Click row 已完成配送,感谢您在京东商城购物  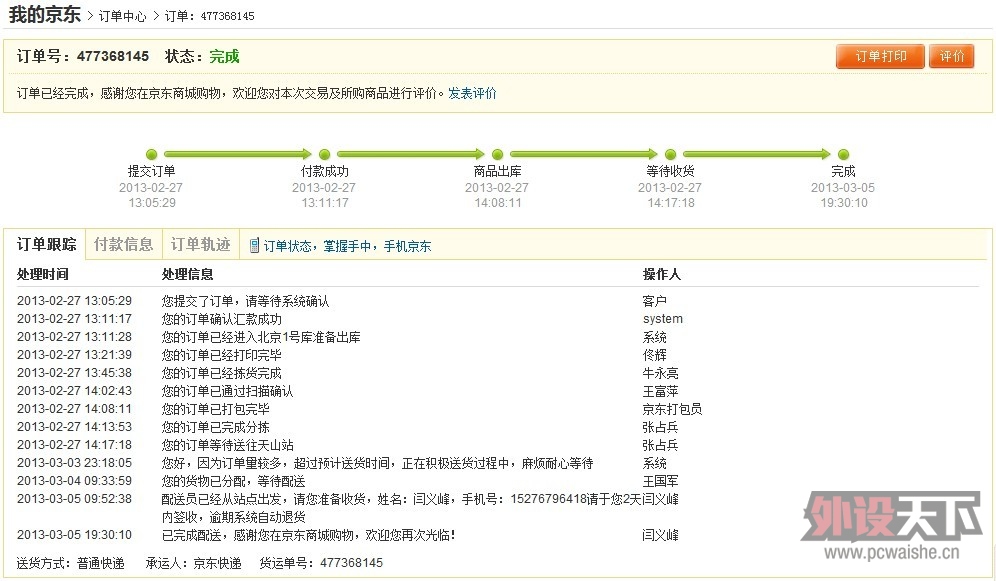tap(497, 535)
